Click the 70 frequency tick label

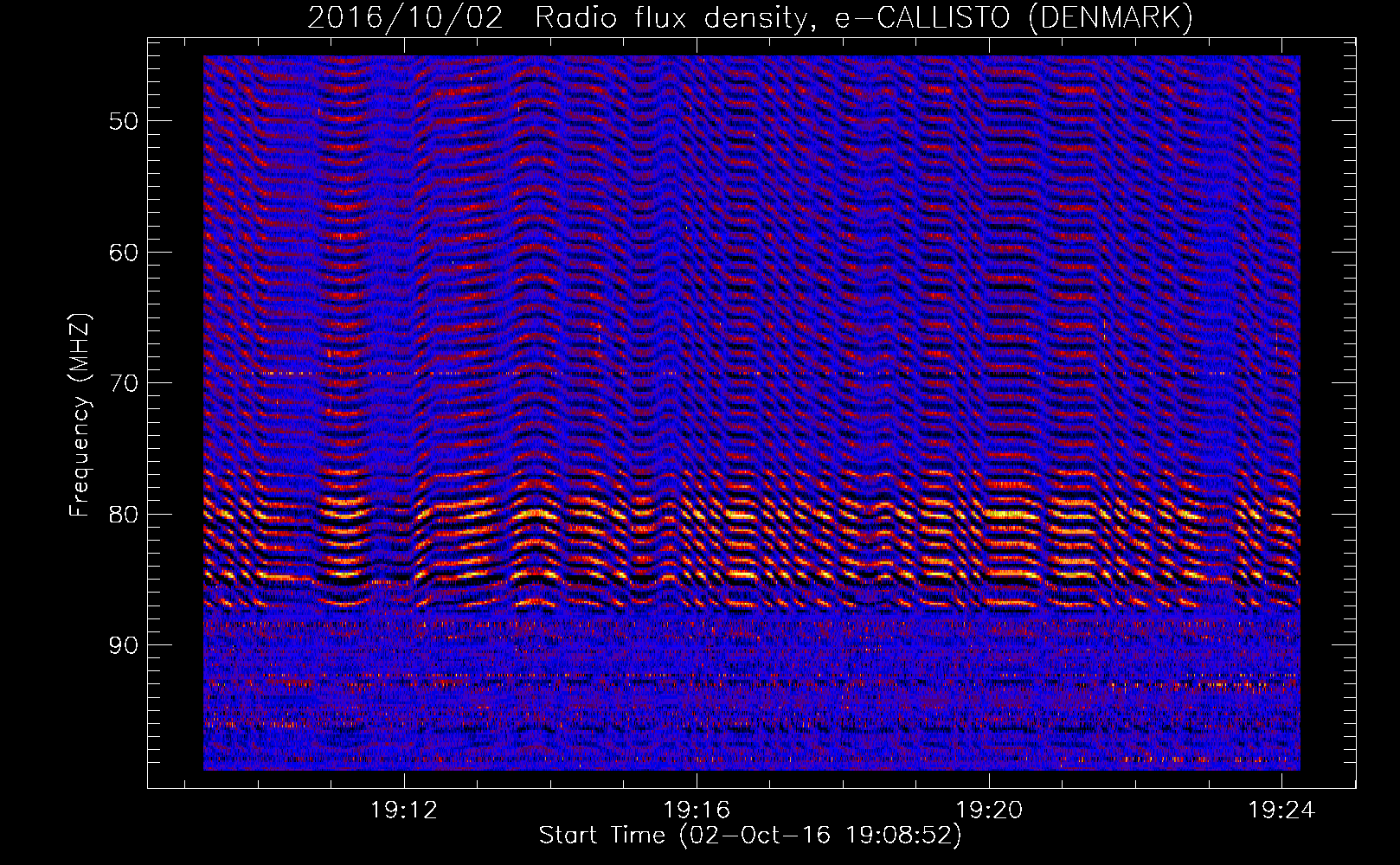pyautogui.click(x=124, y=383)
